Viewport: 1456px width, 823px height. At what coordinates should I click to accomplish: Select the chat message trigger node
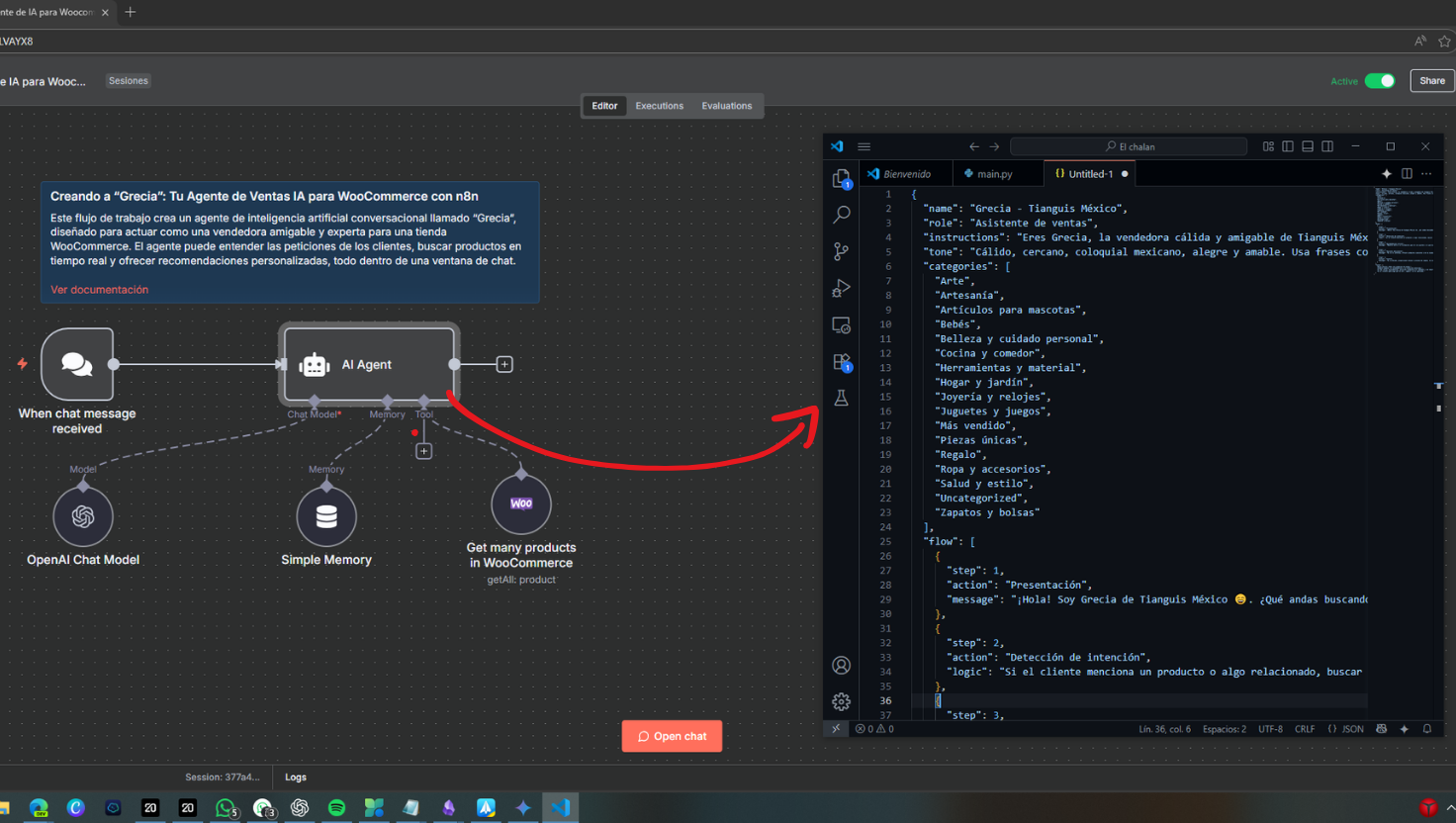pyautogui.click(x=77, y=364)
